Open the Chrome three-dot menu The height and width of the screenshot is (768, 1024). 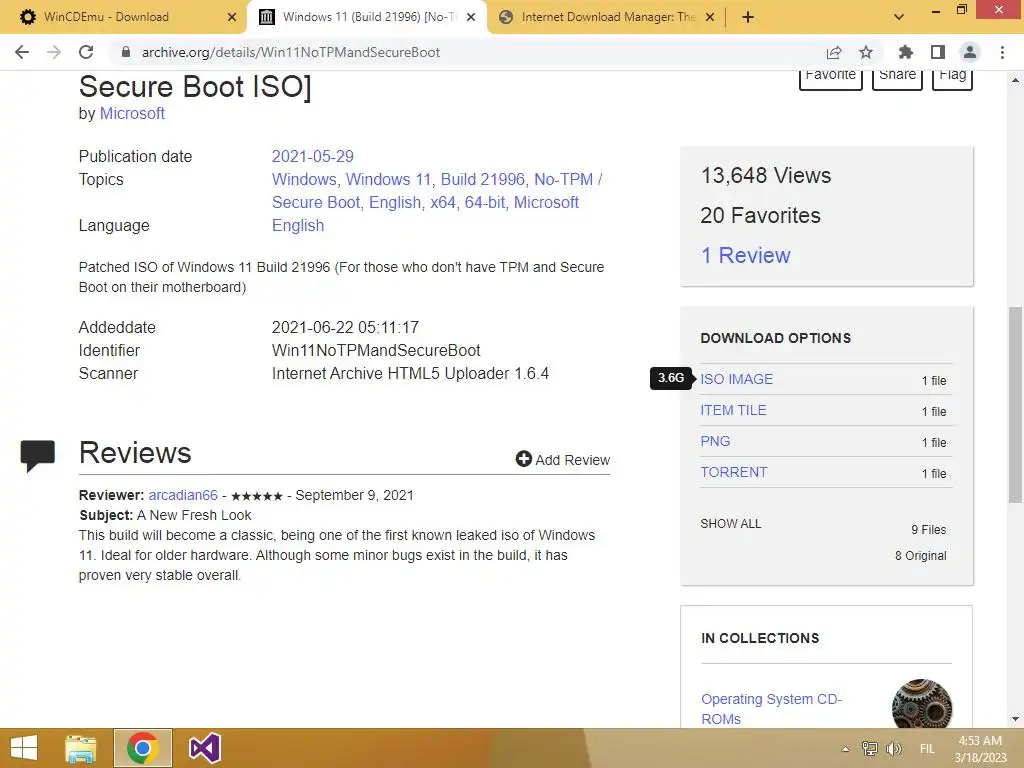pyautogui.click(x=1002, y=52)
